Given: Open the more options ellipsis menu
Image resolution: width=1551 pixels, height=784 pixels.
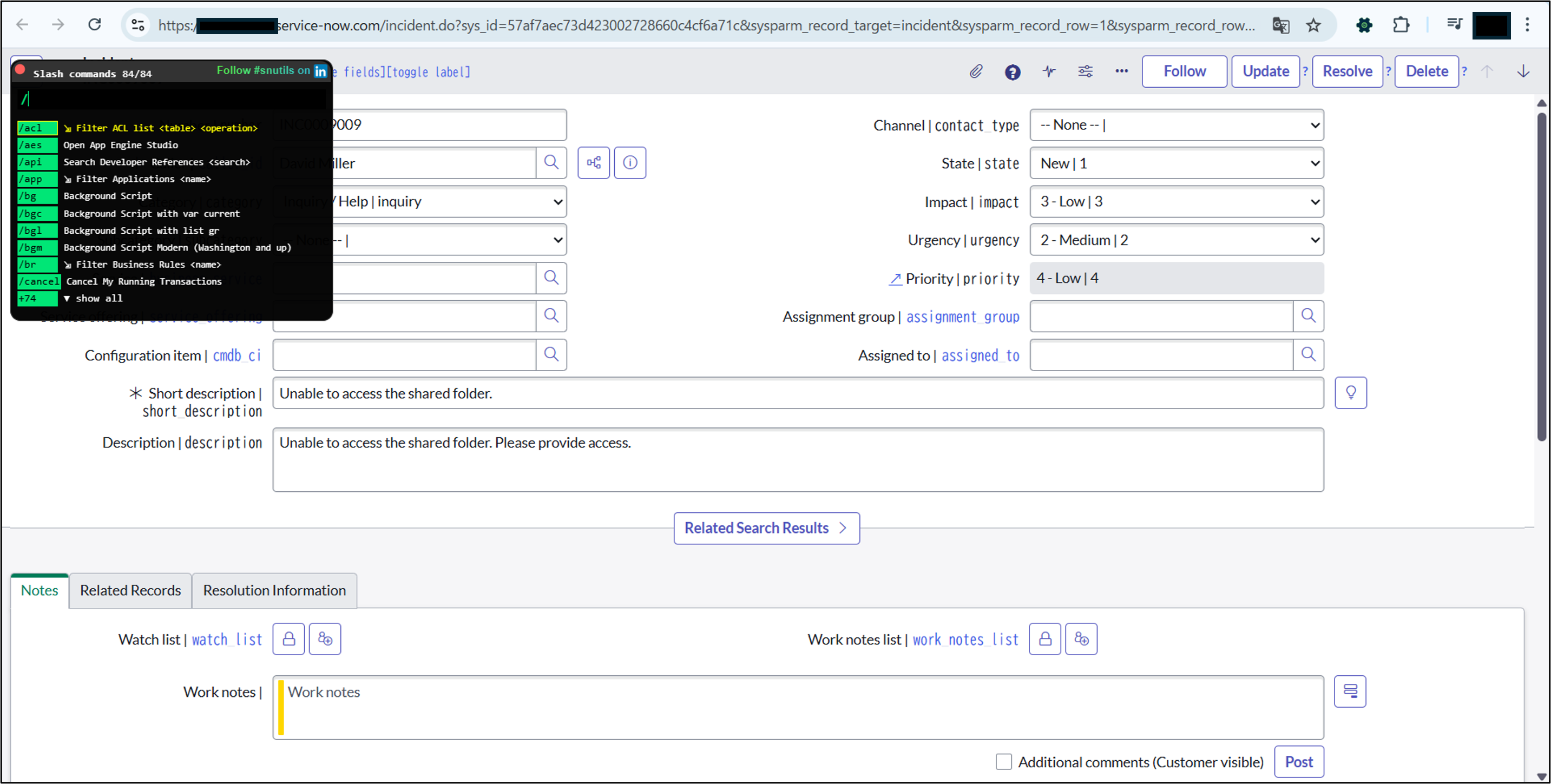Looking at the screenshot, I should [x=1121, y=71].
